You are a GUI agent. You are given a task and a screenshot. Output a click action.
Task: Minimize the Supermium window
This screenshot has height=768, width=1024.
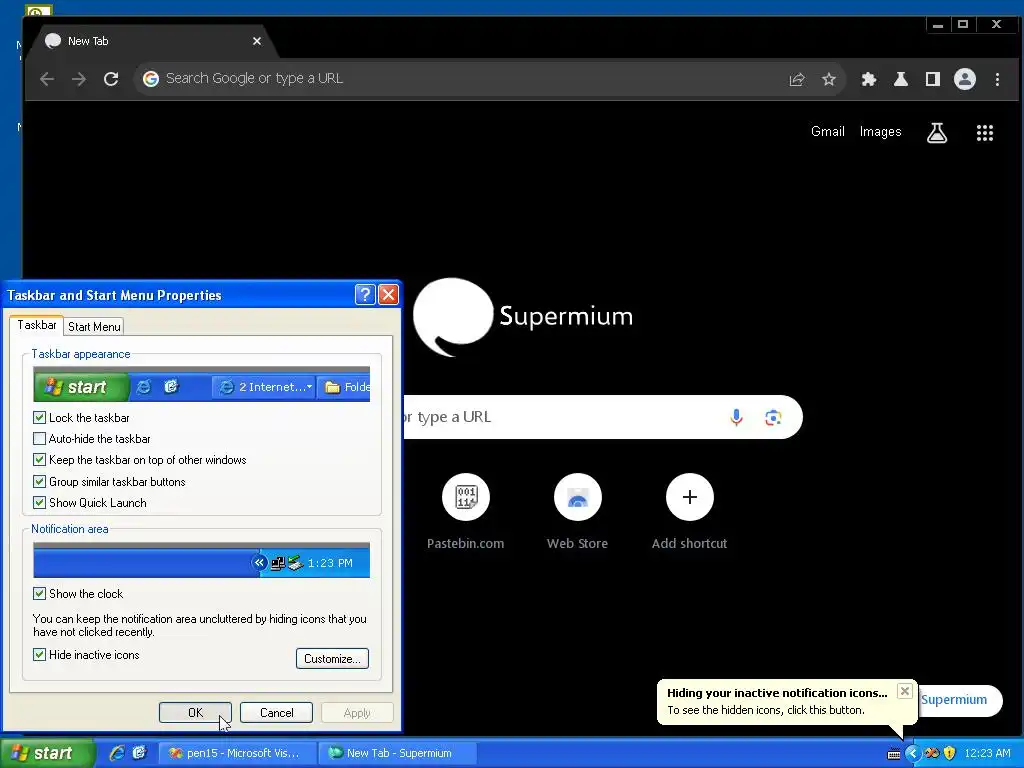click(x=938, y=25)
